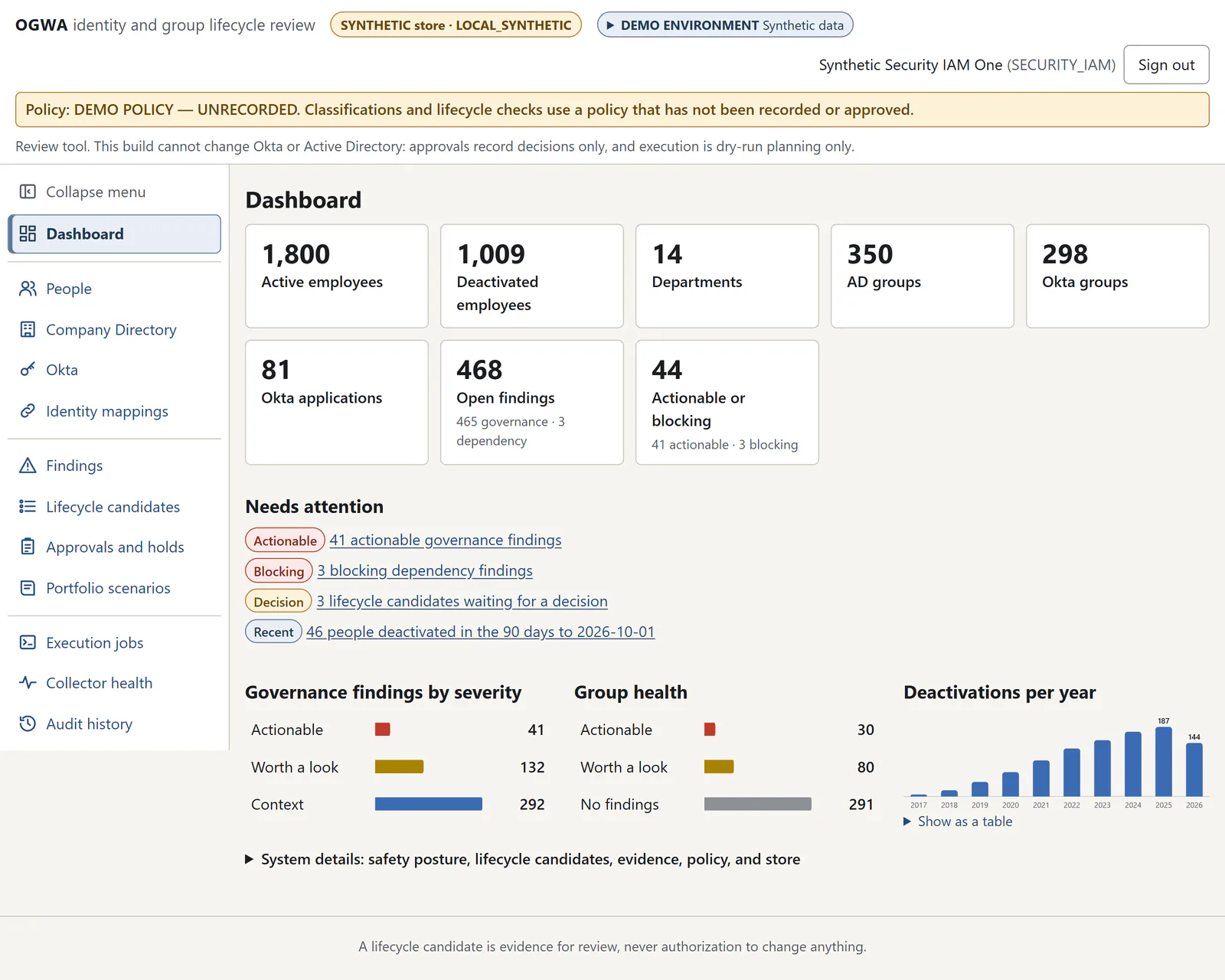The height and width of the screenshot is (980, 1225).
Task: Click the 298 Okta groups card
Action: (x=1118, y=276)
